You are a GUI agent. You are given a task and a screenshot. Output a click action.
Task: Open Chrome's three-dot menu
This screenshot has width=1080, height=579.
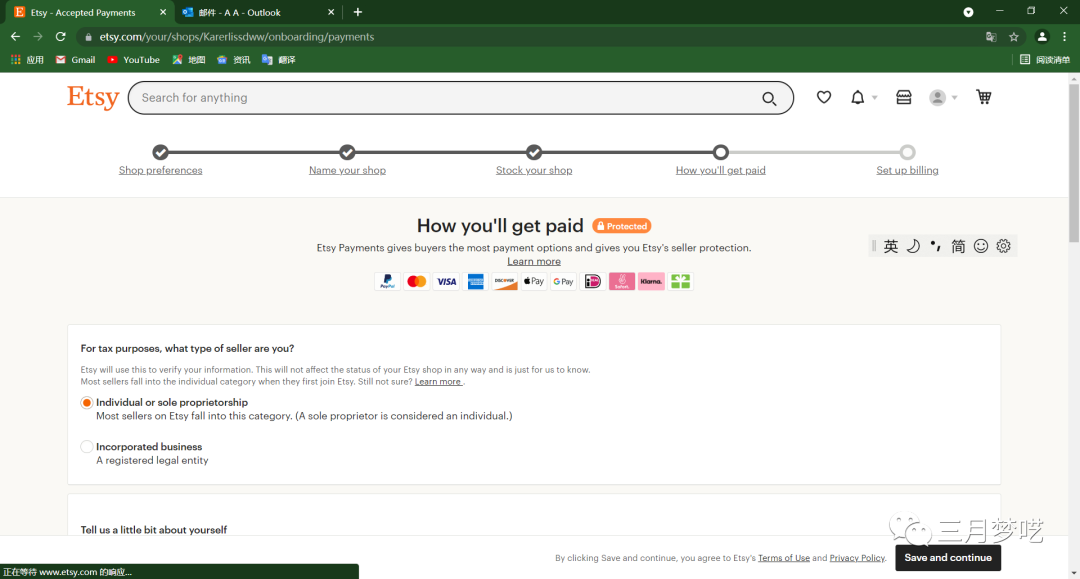[1064, 37]
